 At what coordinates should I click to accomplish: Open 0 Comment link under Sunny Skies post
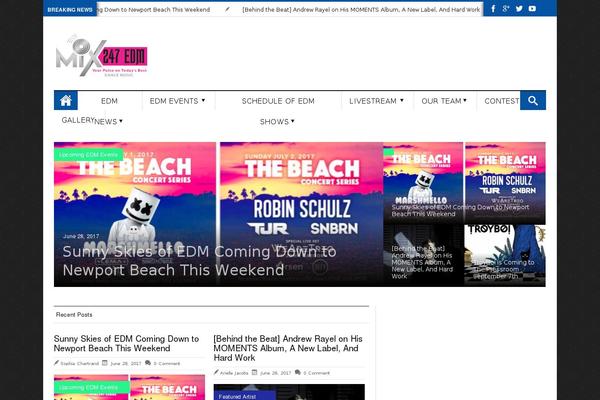coord(167,363)
